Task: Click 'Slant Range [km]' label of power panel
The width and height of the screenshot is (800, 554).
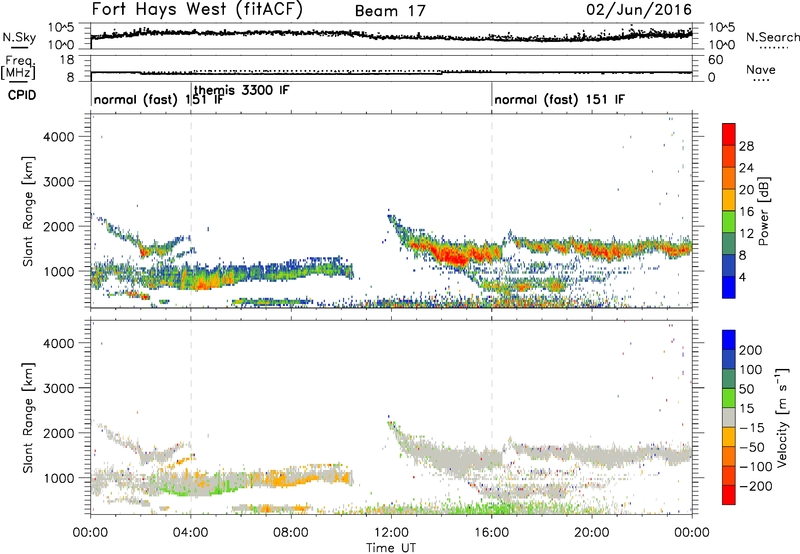Action: click(28, 211)
